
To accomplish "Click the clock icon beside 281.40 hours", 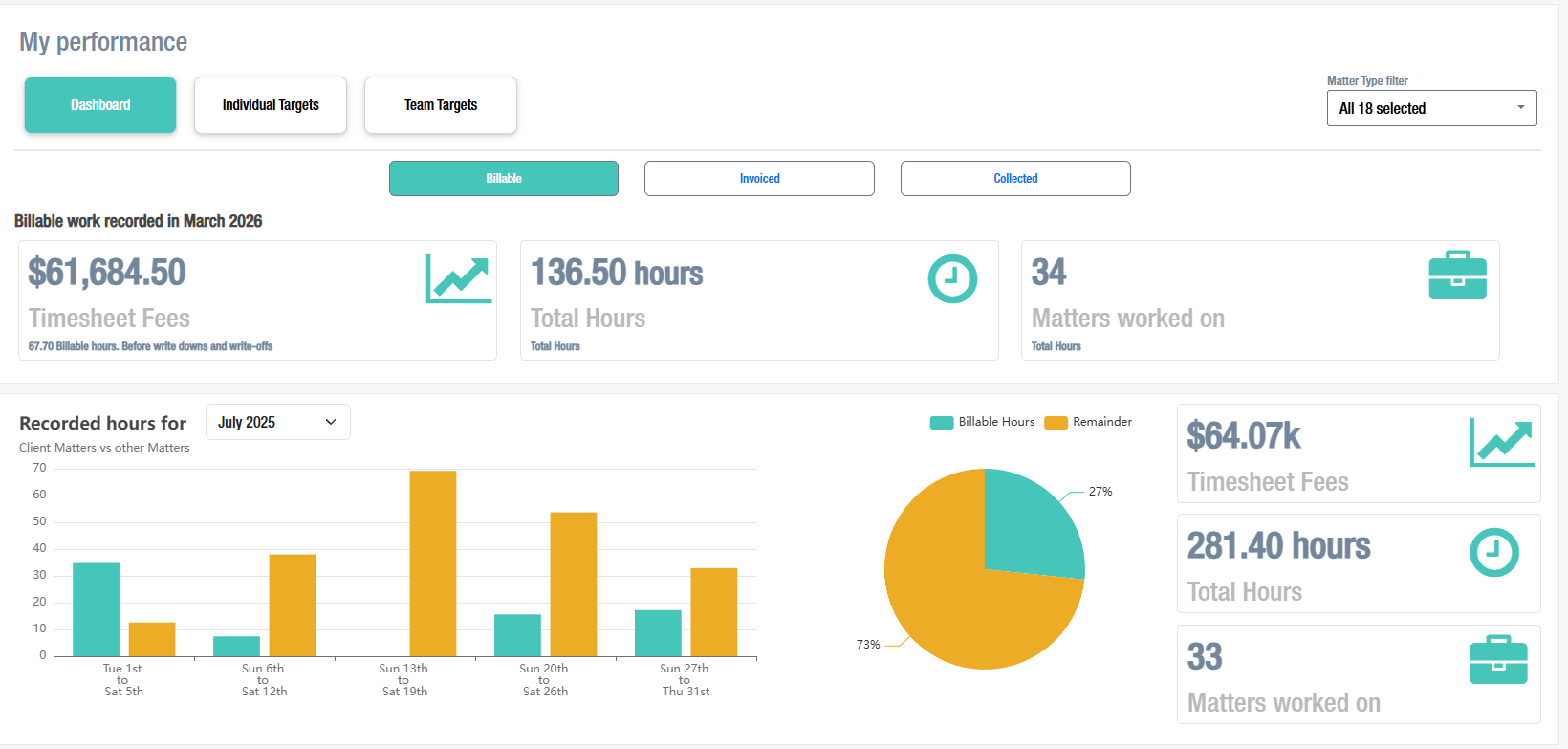I will 1493,552.
